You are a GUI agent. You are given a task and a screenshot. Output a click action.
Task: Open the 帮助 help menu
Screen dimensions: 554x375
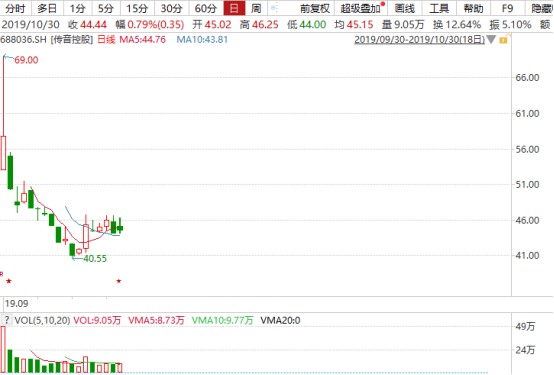(x=473, y=8)
